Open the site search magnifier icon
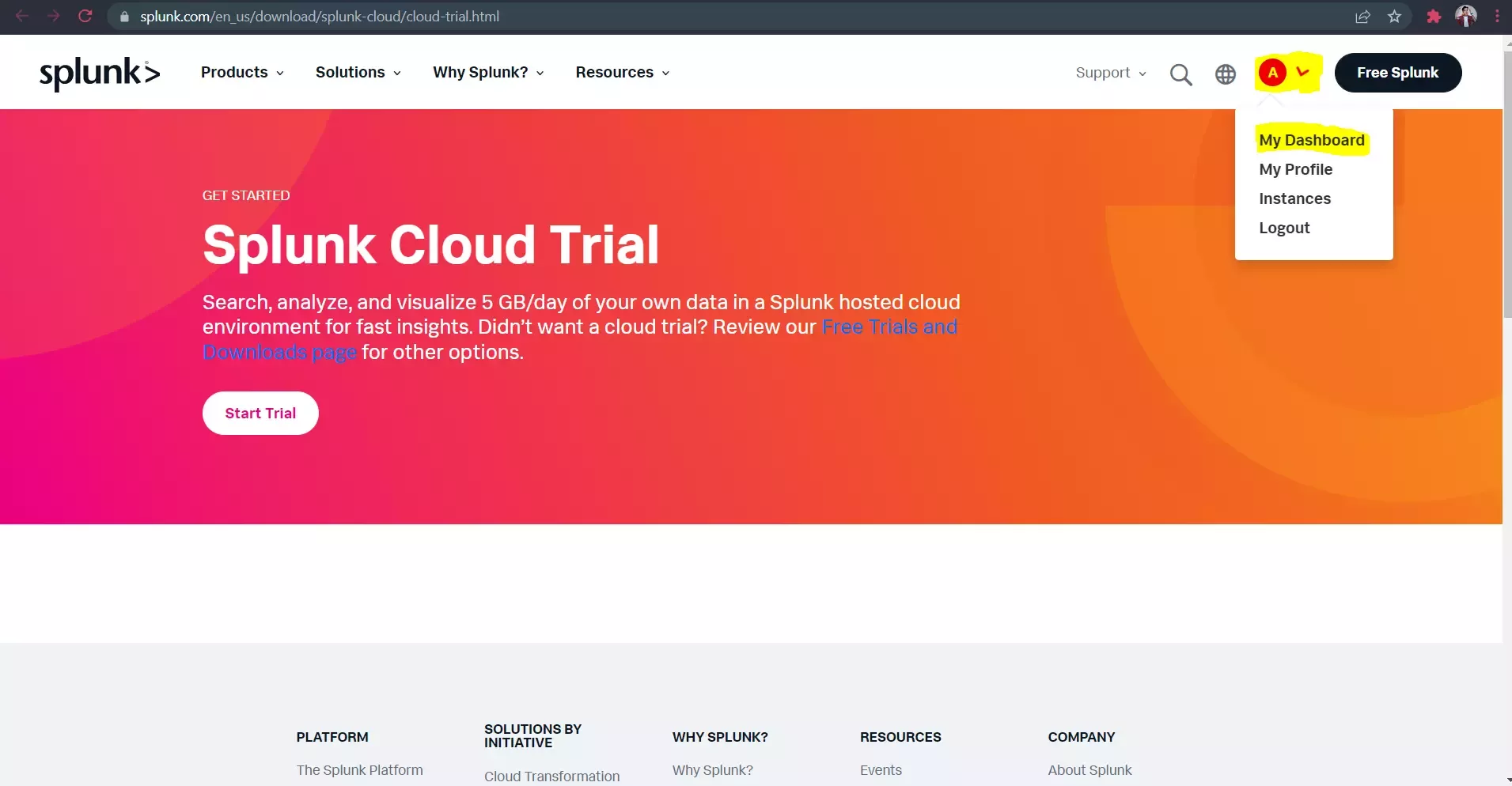The height and width of the screenshot is (786, 1512). pyautogui.click(x=1180, y=74)
